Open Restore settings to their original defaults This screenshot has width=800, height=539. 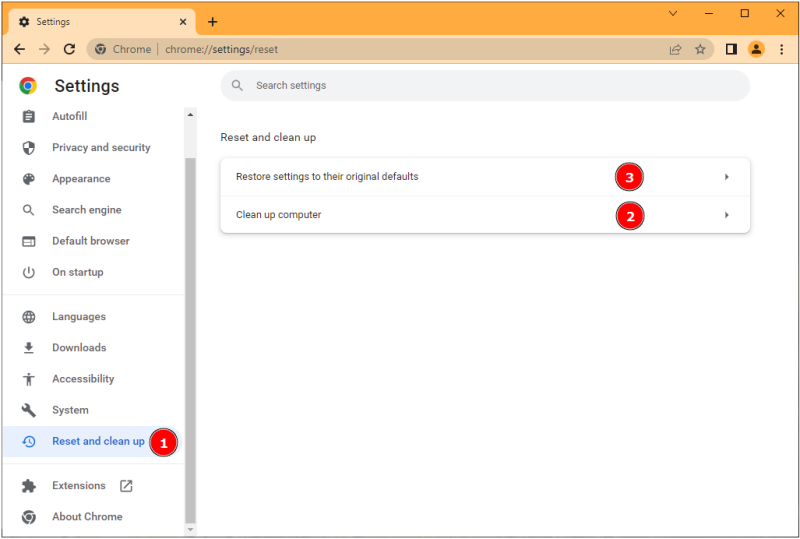[x=485, y=177]
